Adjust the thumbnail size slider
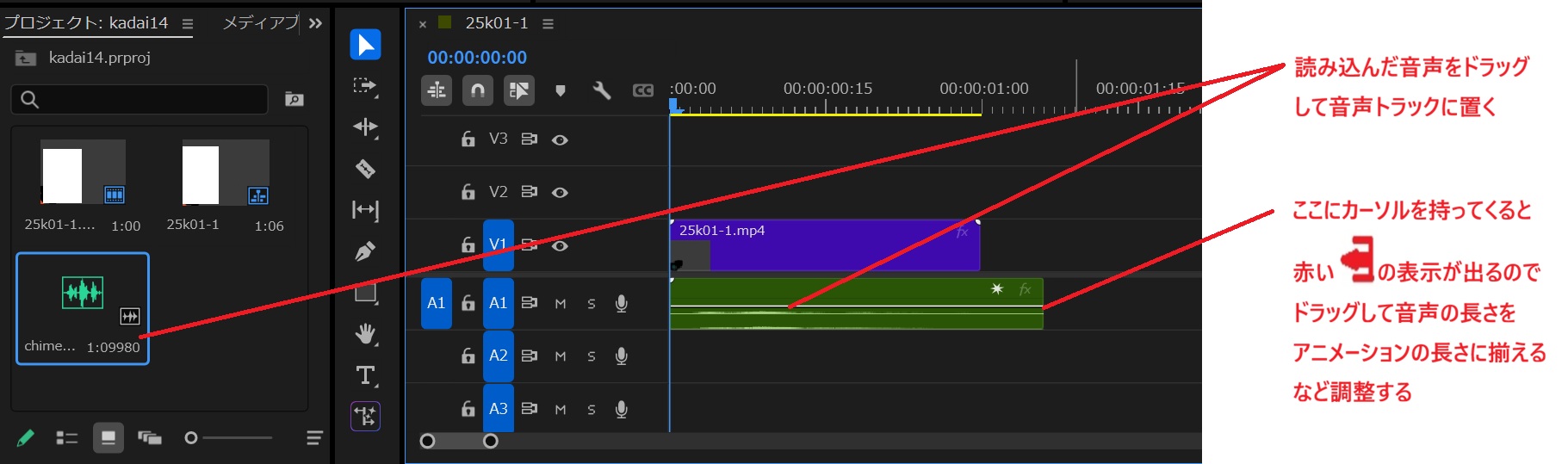Screen dimensions: 1568x464 click(x=191, y=438)
